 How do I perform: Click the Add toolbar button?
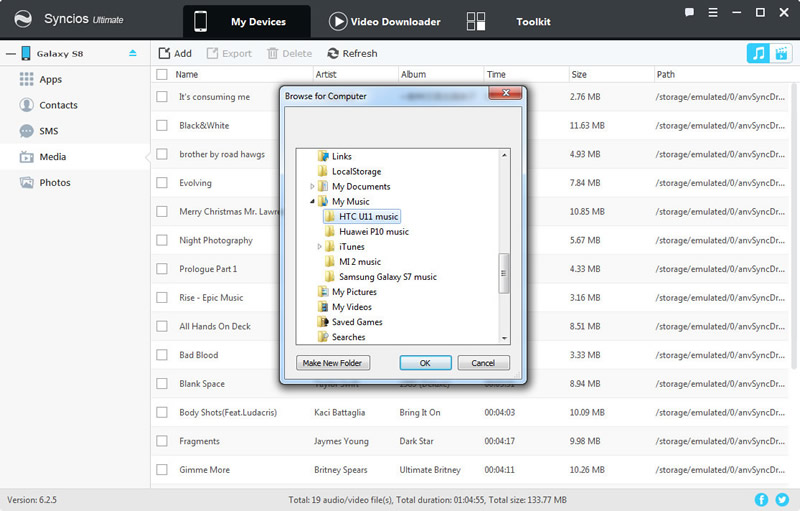175,54
